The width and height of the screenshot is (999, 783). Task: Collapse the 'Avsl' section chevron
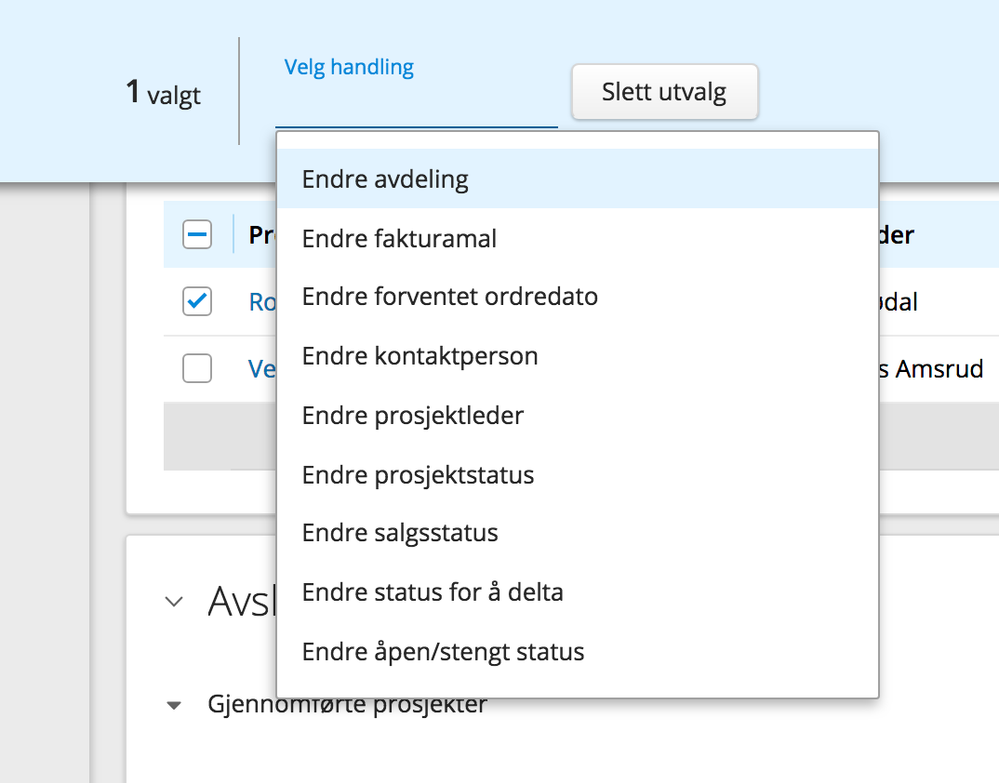point(174,601)
